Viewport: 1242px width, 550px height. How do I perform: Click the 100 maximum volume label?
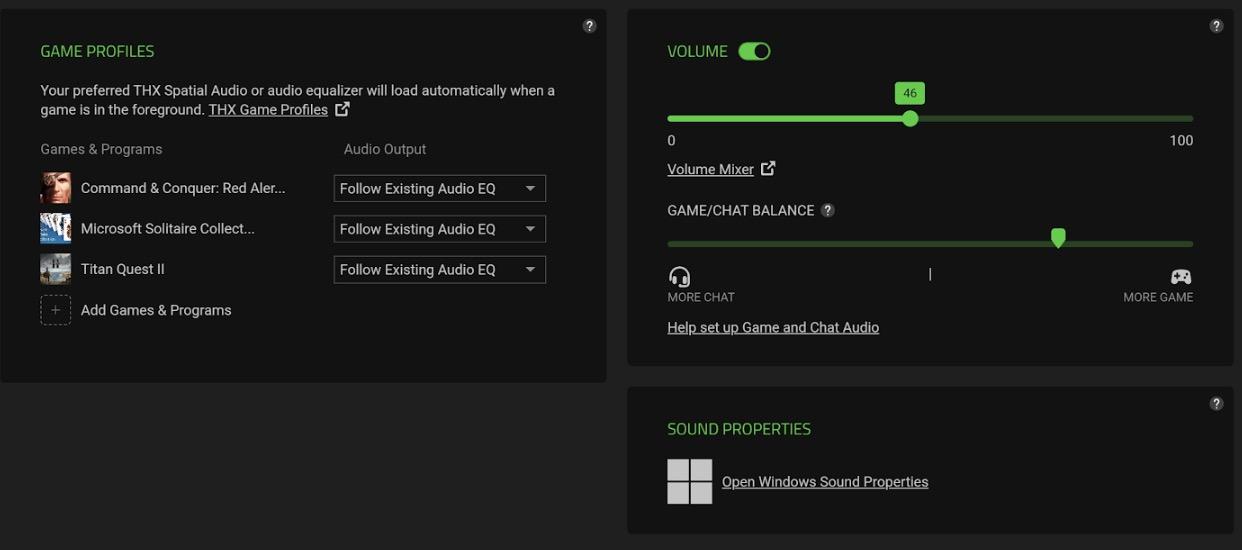[1181, 140]
